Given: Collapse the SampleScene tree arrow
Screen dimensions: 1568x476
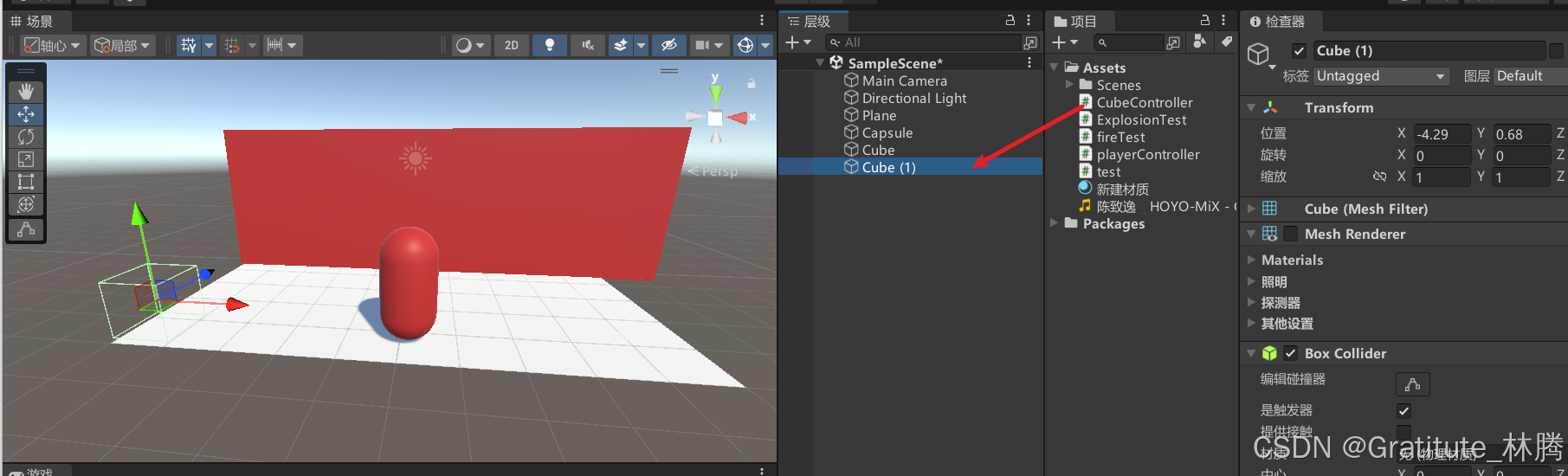Looking at the screenshot, I should pyautogui.click(x=820, y=63).
